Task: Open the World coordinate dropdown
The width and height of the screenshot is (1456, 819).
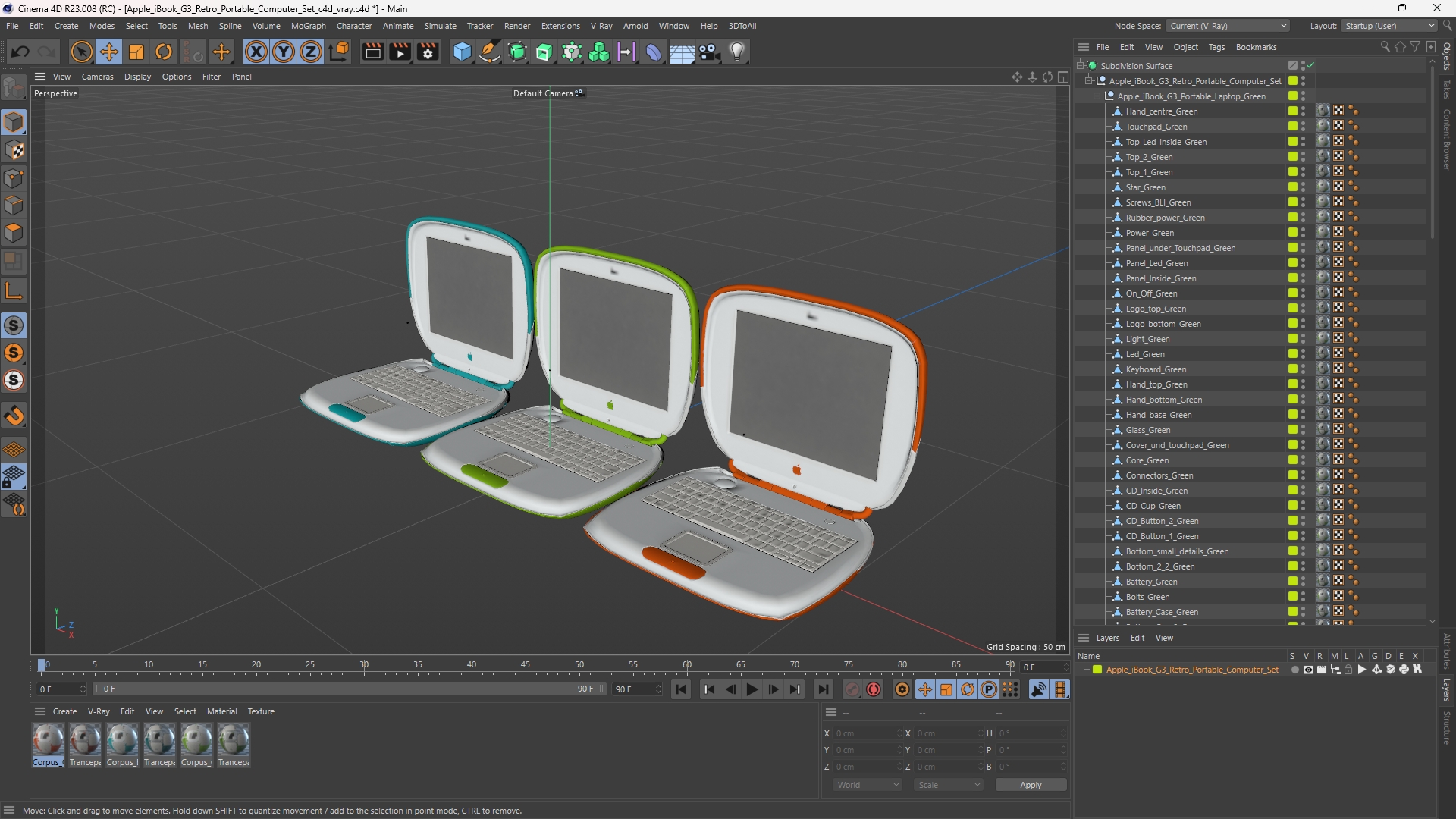Action: [x=868, y=785]
